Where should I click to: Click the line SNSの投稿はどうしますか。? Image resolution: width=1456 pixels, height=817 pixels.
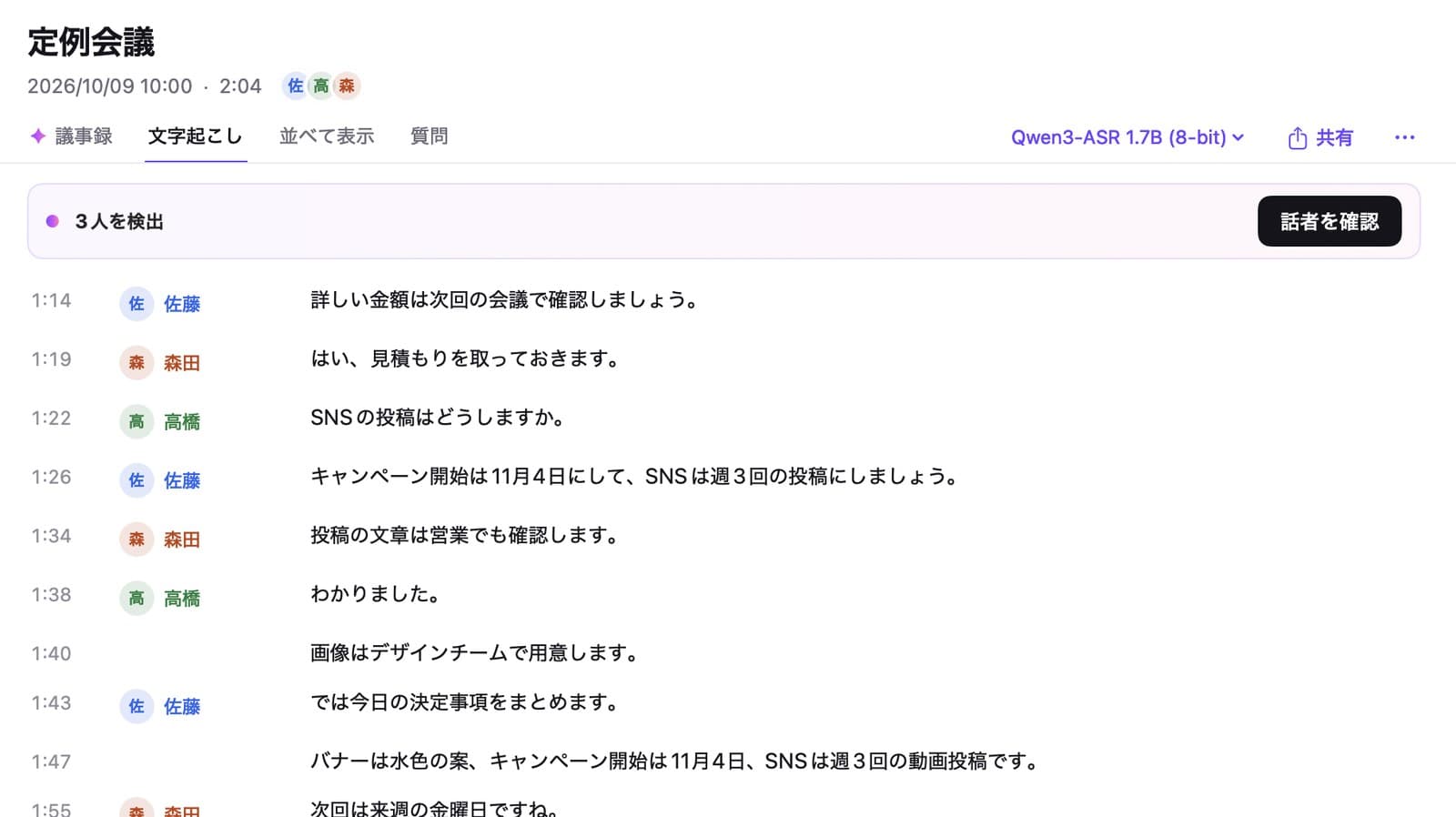(440, 419)
